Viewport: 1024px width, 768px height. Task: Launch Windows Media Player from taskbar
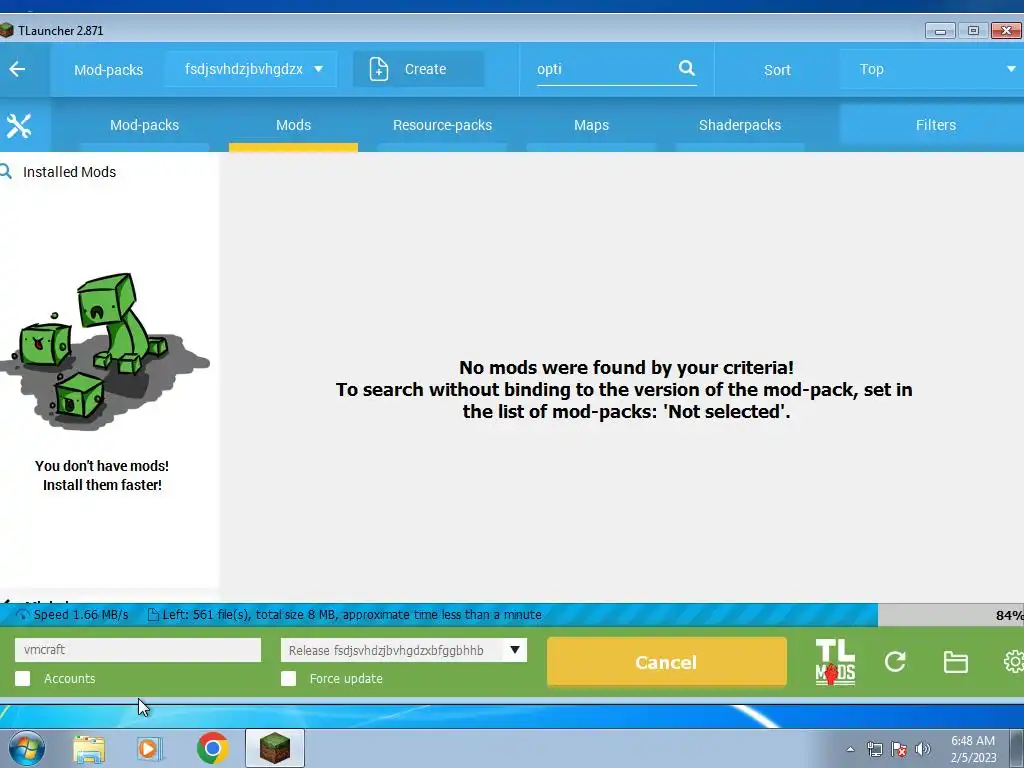(150, 749)
